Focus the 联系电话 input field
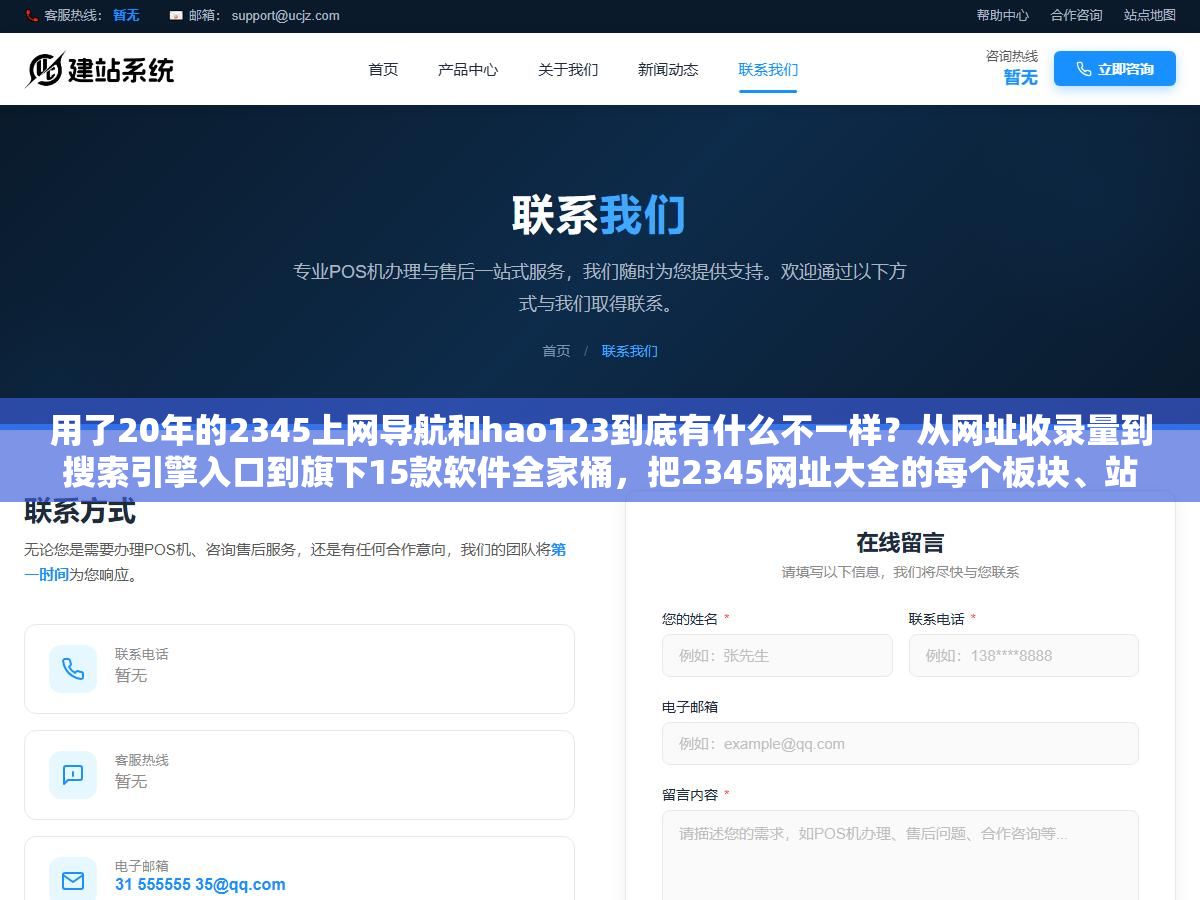 pyautogui.click(x=1024, y=656)
